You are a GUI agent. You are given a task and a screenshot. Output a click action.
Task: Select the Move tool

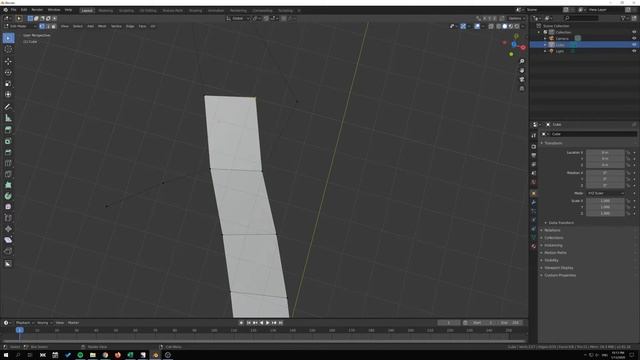click(x=8, y=62)
